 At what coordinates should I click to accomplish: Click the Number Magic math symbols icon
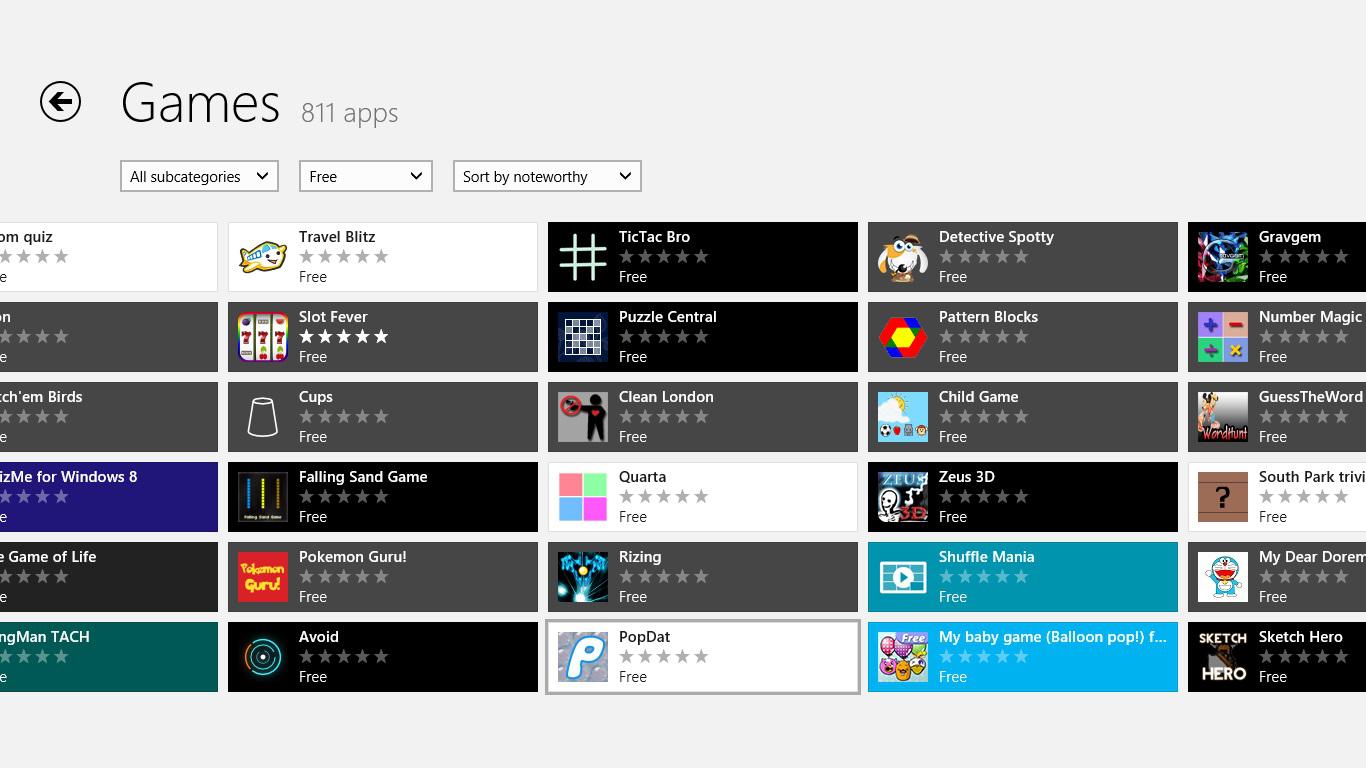[1223, 337]
